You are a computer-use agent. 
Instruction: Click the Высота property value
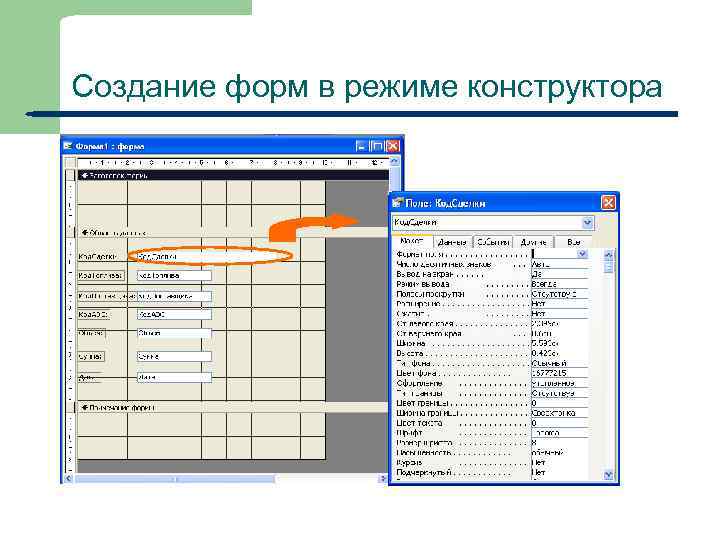pos(560,354)
